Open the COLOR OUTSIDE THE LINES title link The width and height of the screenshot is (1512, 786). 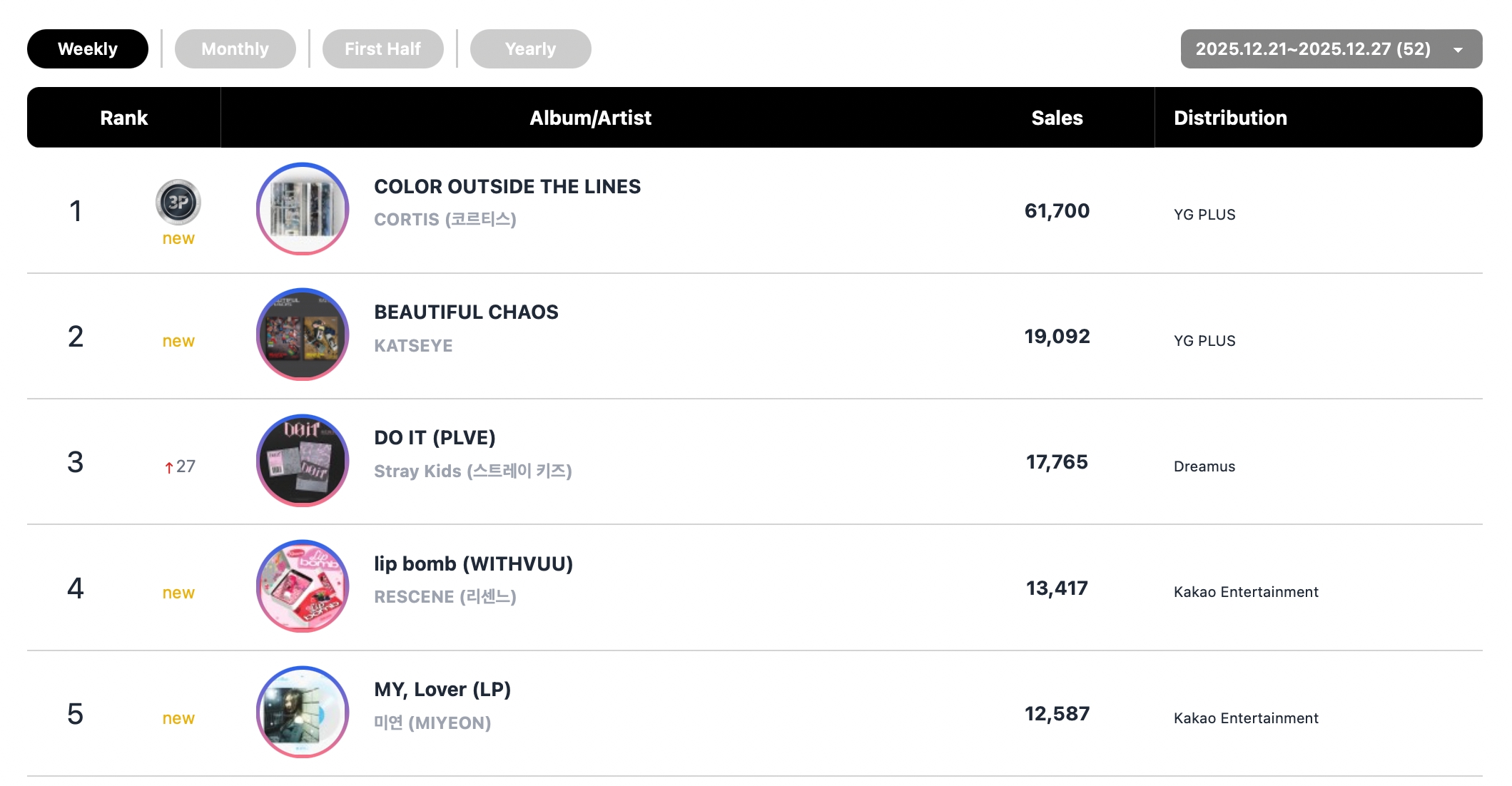(x=507, y=187)
